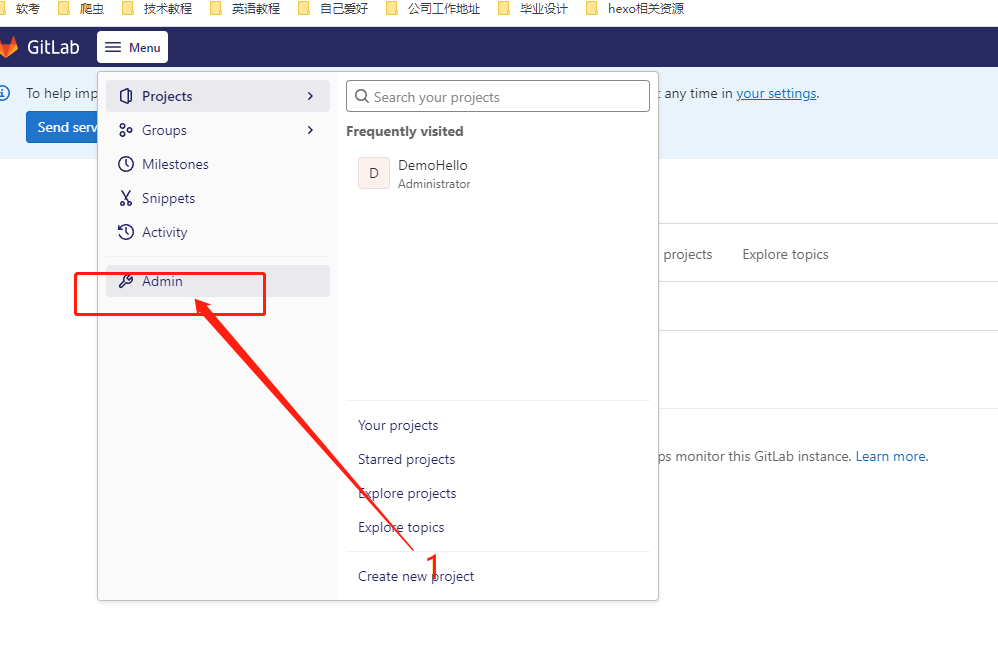The height and width of the screenshot is (670, 998).
Task: Open the 自己爱好 bookmark folder
Action: point(333,9)
